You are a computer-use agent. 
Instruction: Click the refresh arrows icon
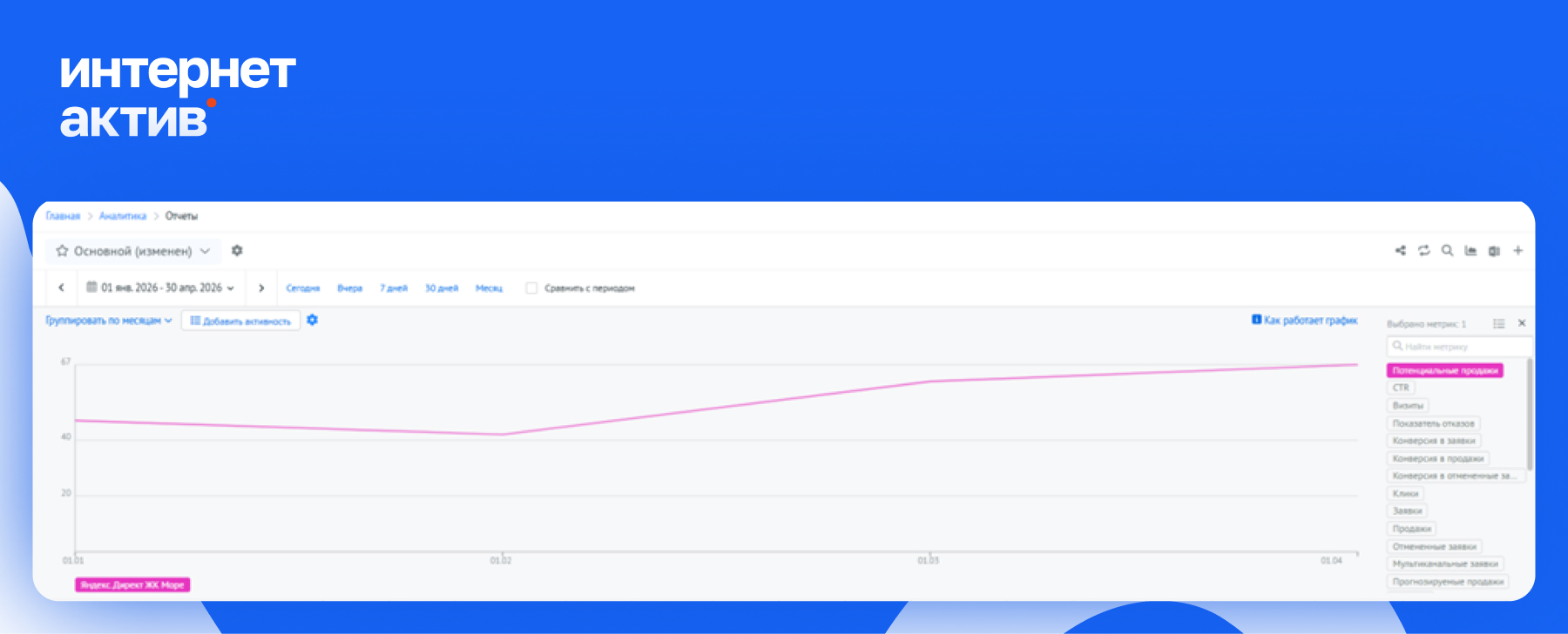[1424, 251]
